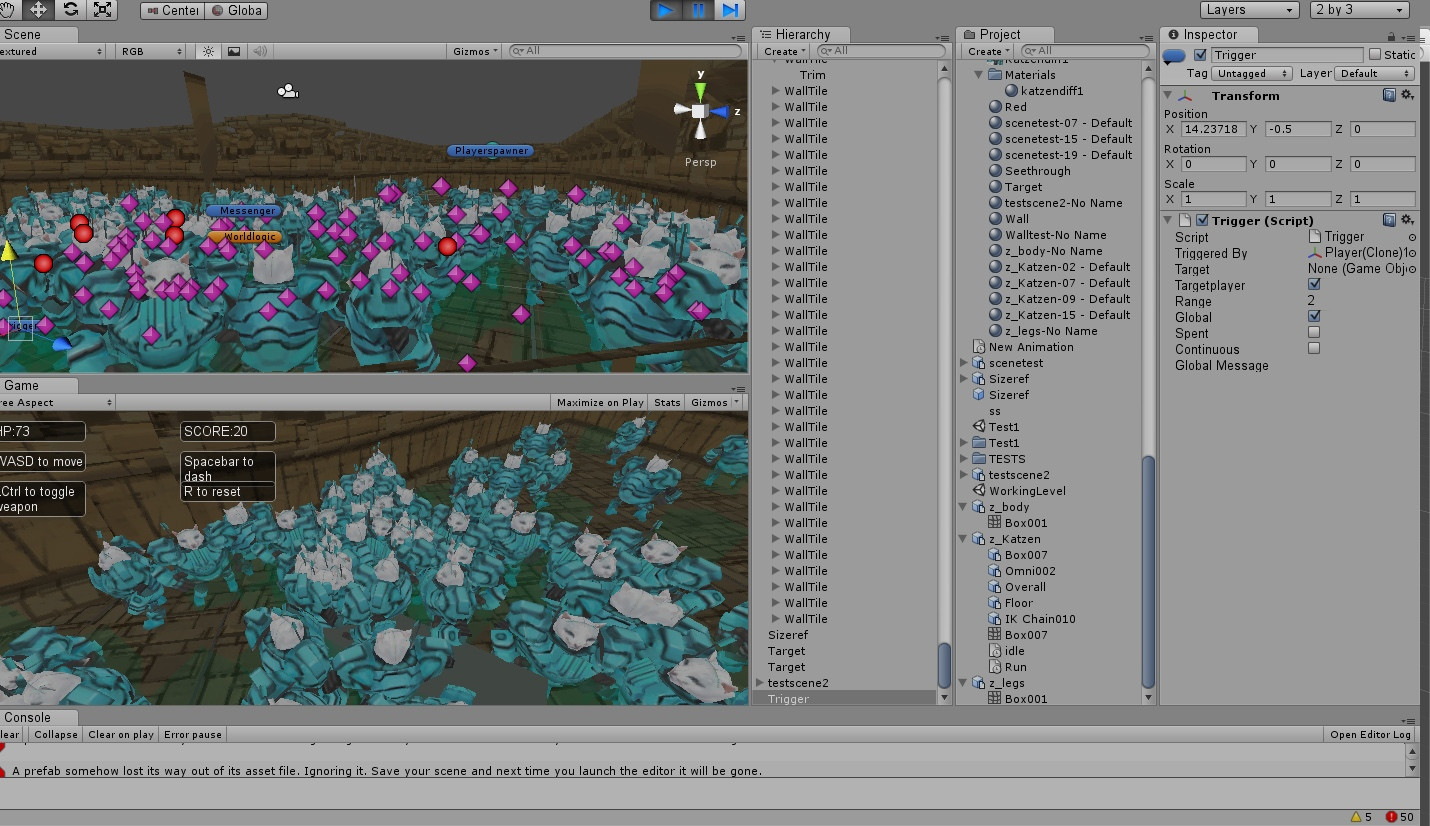Pause the game playback
The image size is (1430, 826).
point(697,10)
